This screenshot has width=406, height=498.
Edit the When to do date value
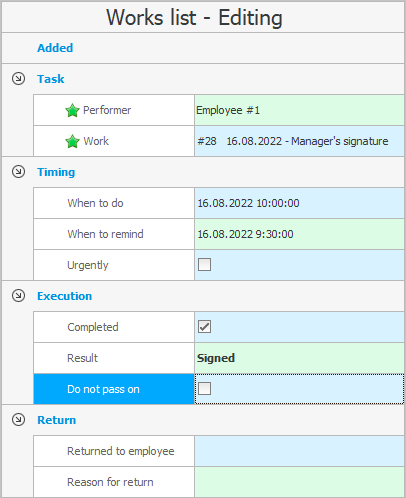coord(299,203)
